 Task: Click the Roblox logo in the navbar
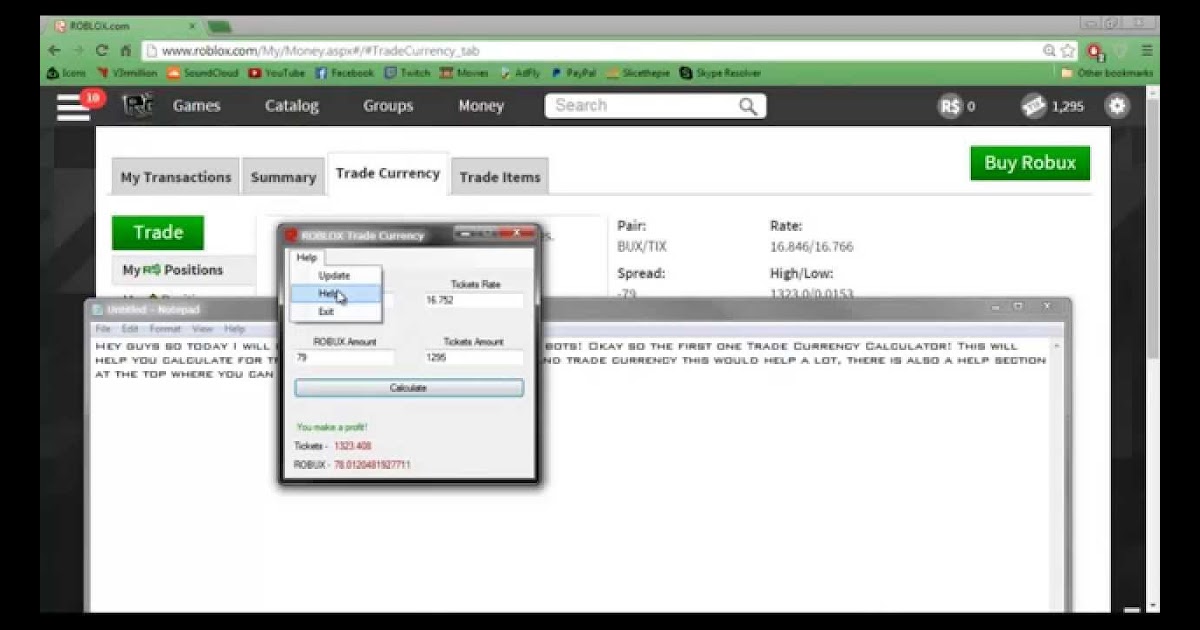coord(137,105)
